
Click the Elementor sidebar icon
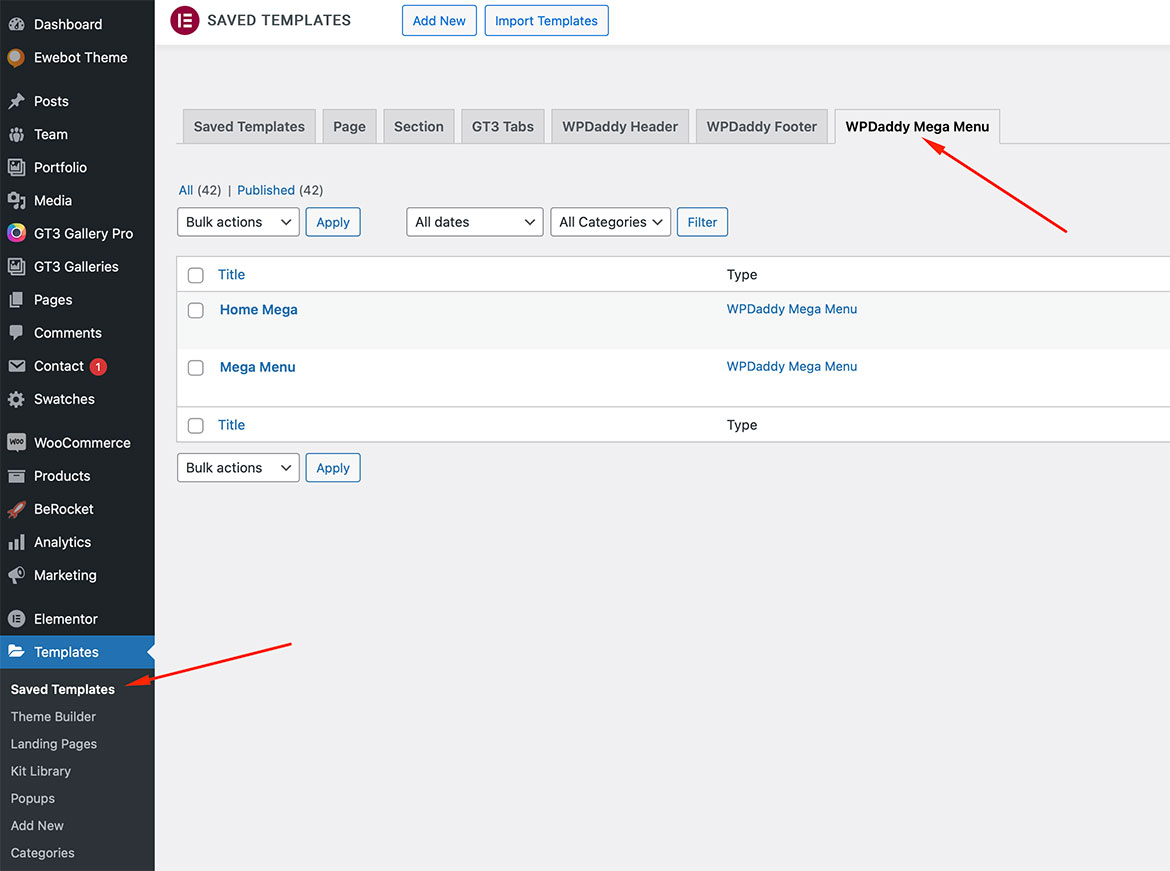(16, 619)
